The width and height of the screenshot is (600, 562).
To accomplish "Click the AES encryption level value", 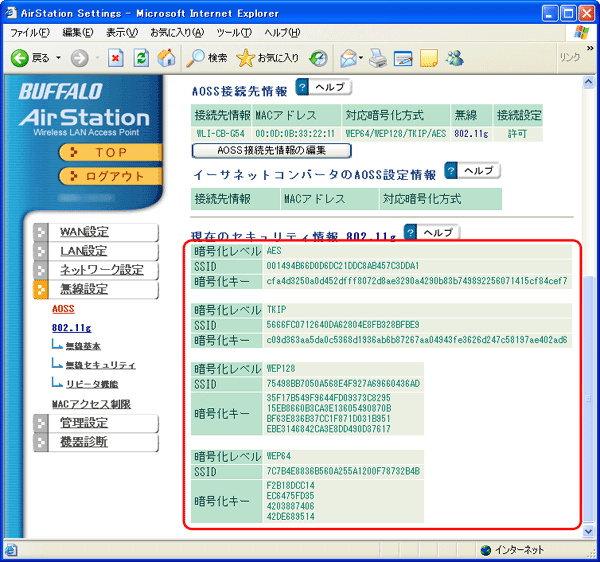I will pyautogui.click(x=274, y=251).
